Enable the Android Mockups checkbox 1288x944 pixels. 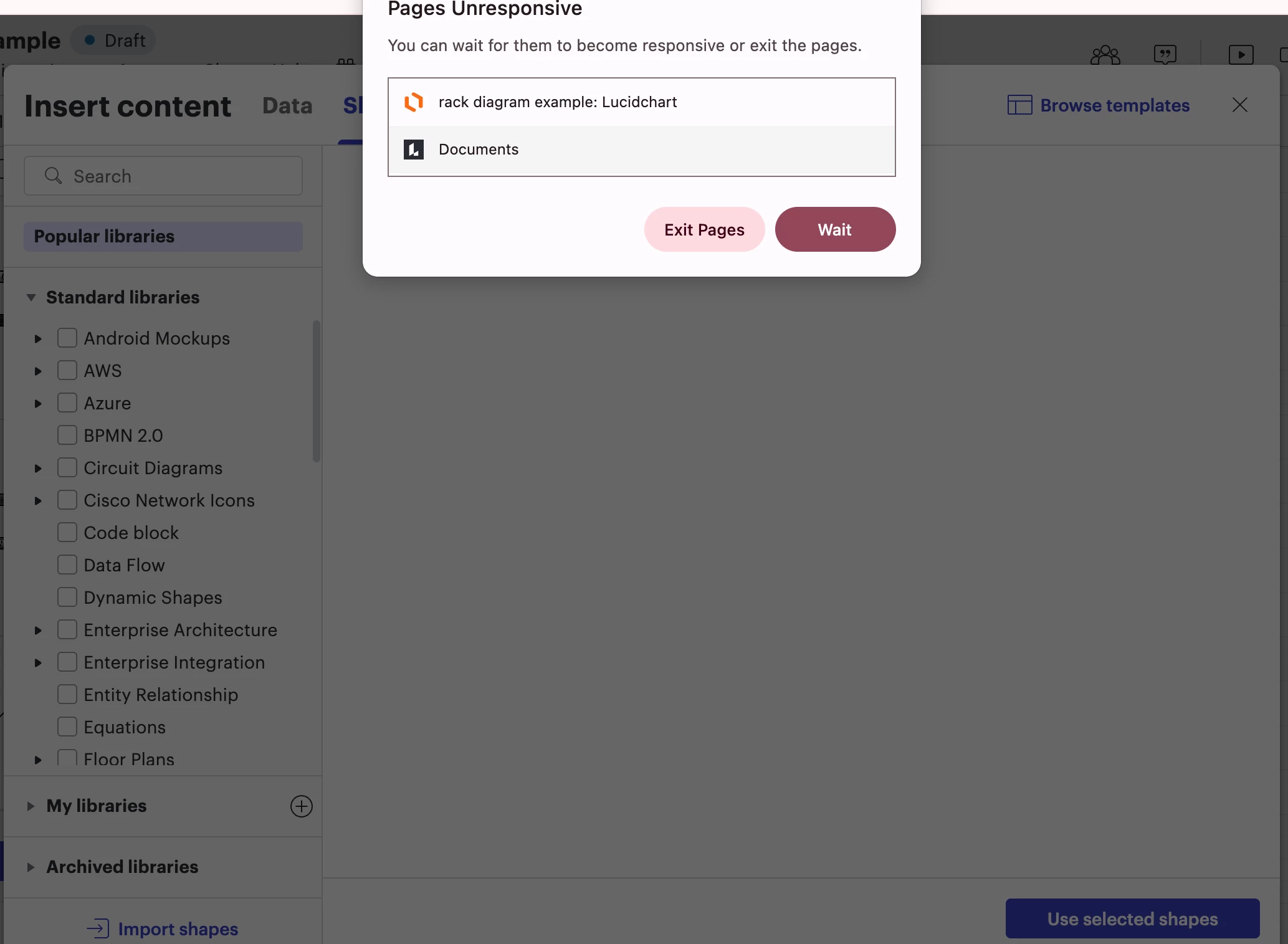point(67,338)
